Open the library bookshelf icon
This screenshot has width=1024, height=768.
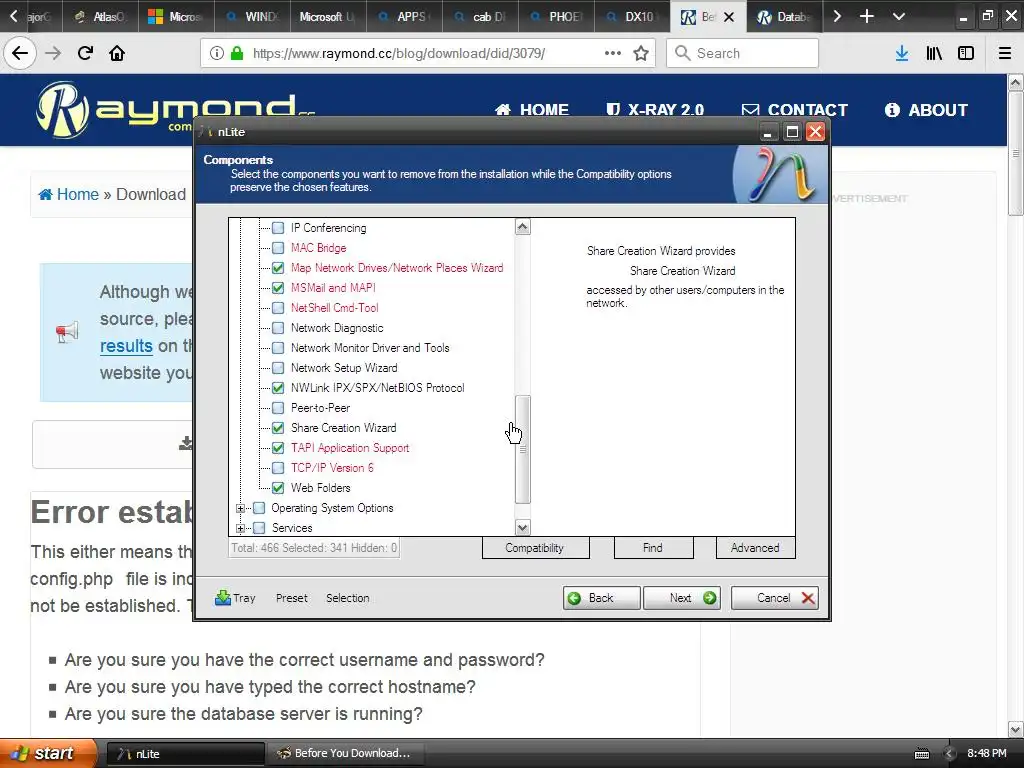tap(934, 53)
